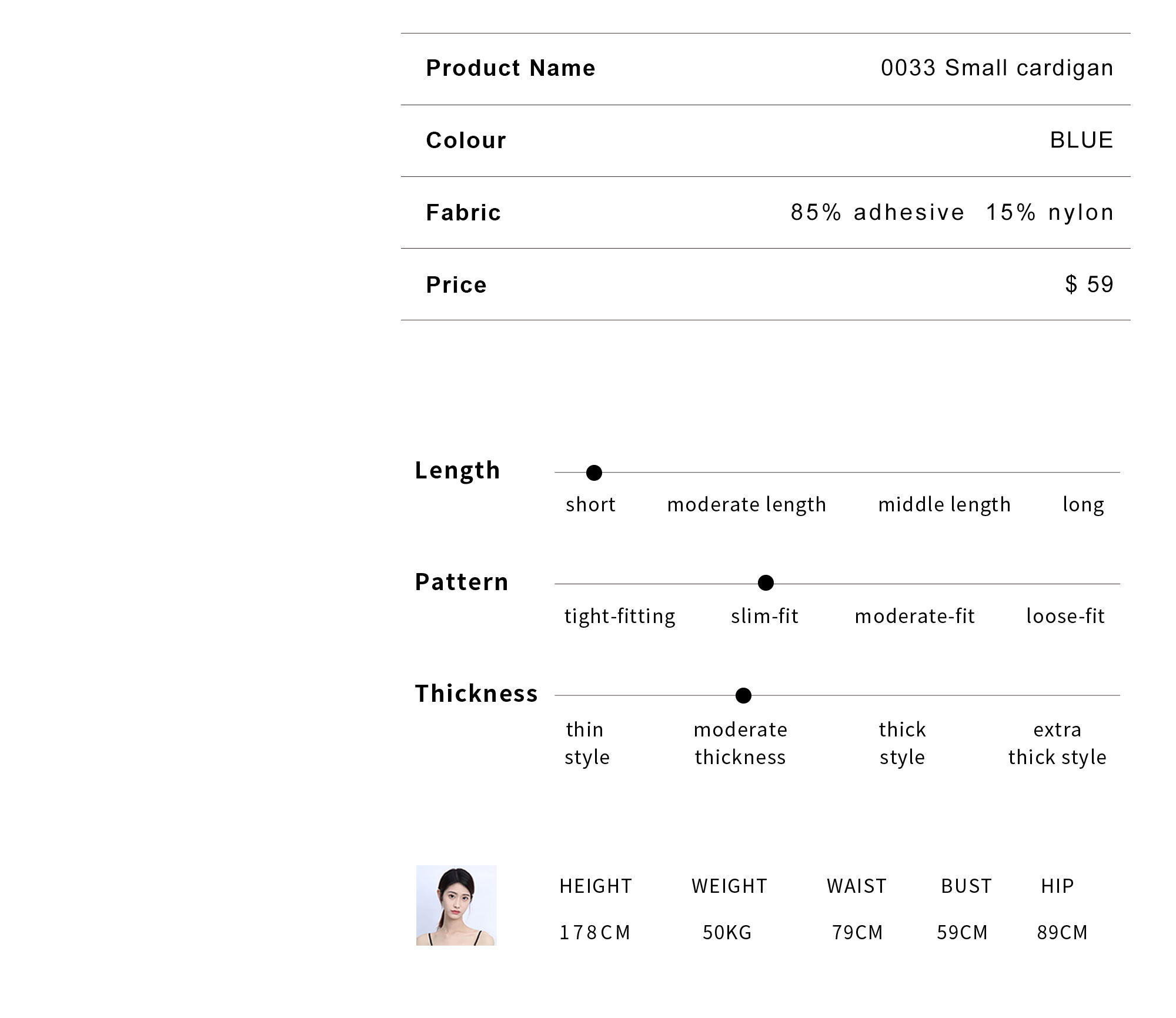
Task: Click the Length slider dot at short
Action: pos(594,473)
